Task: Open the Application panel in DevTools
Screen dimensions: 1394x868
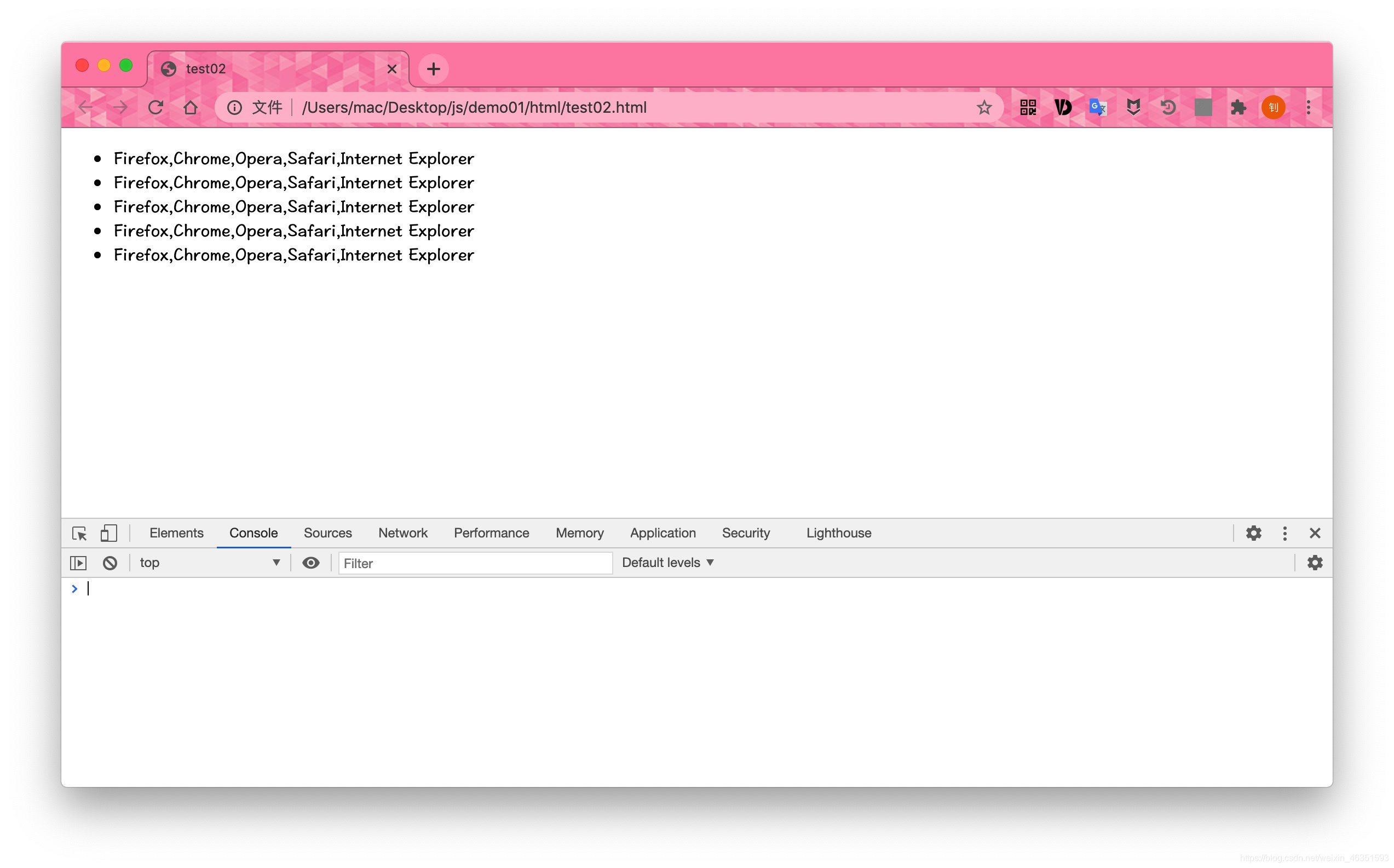Action: (x=662, y=532)
